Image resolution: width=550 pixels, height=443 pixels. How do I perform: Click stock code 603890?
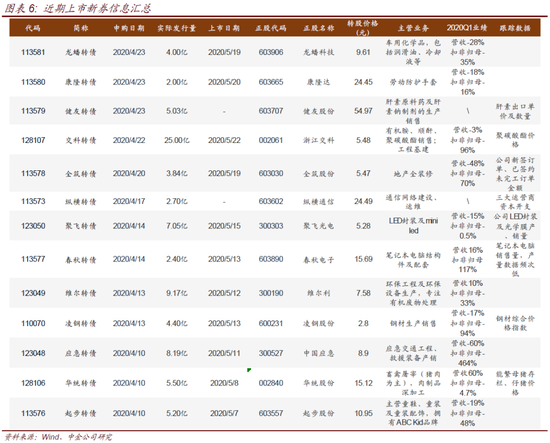tap(271, 259)
